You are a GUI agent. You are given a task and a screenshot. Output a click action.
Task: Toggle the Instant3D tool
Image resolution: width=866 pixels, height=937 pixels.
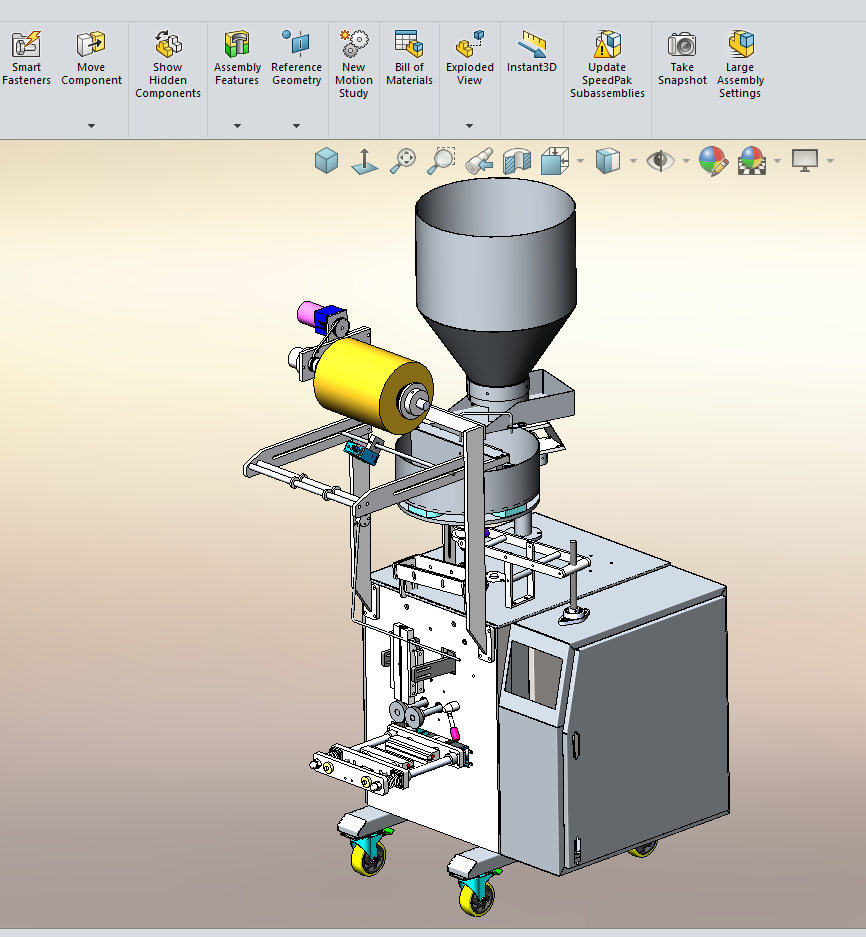click(532, 53)
